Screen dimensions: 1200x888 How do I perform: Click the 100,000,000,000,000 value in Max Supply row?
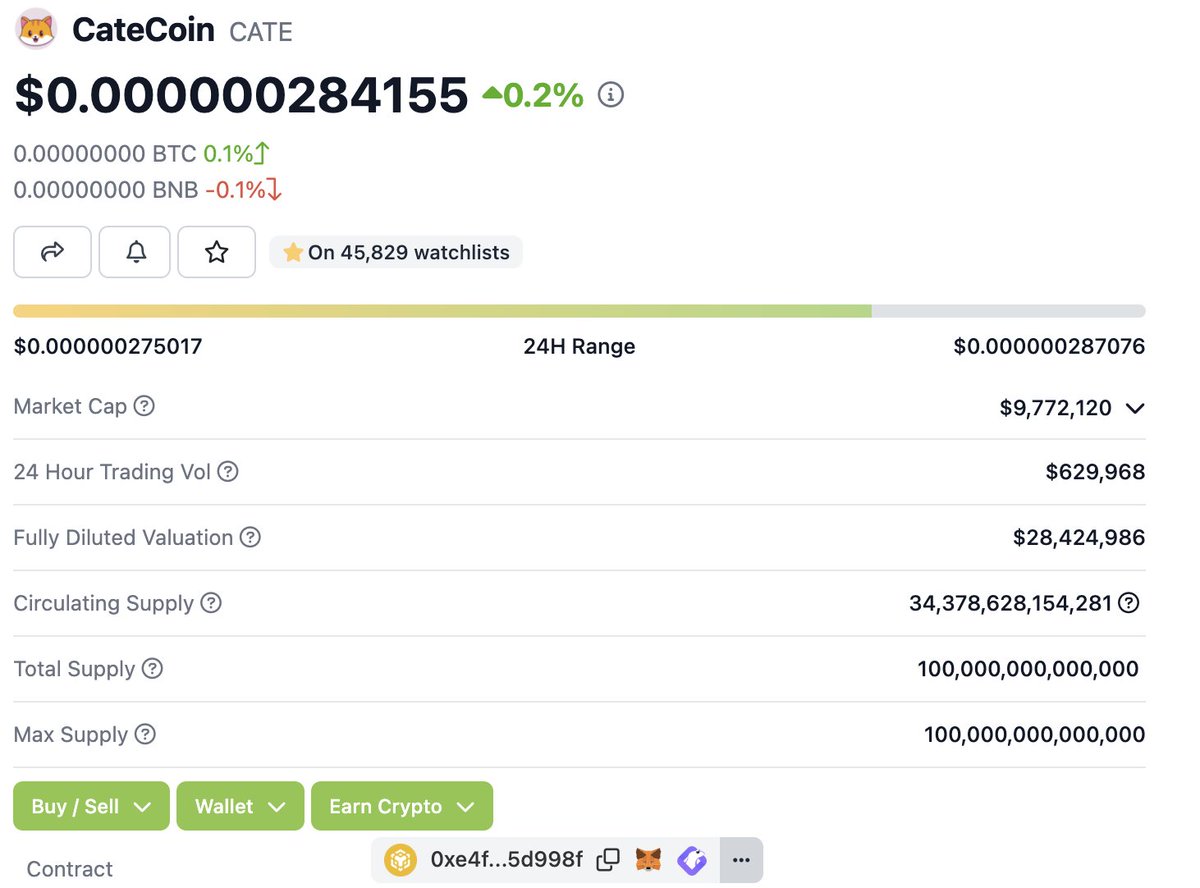tap(1034, 735)
